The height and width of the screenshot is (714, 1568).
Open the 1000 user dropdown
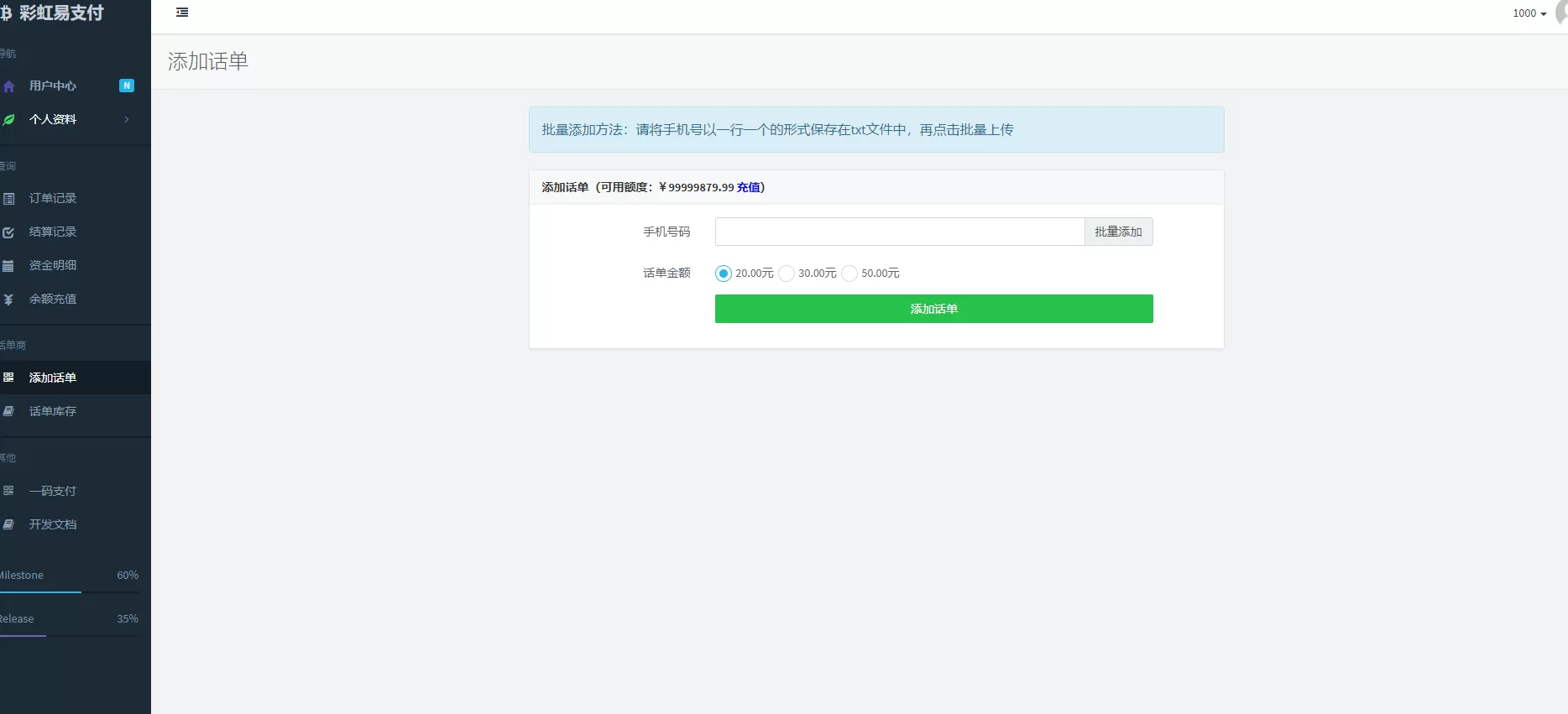1529,13
